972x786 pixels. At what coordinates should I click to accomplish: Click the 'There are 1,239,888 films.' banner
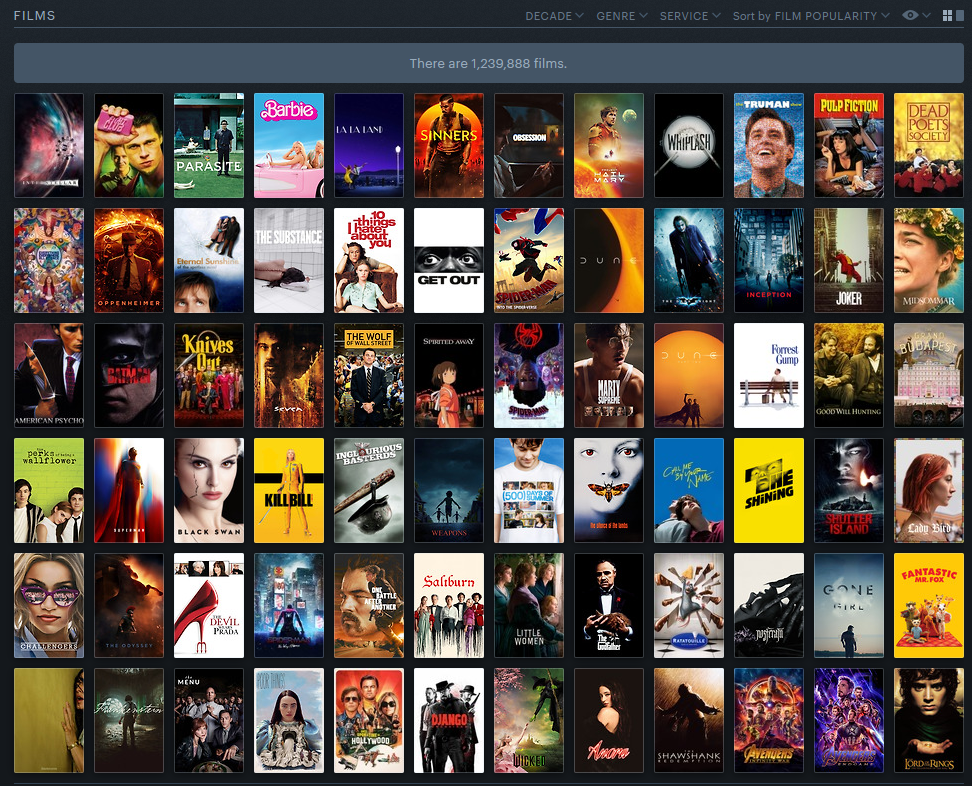[x=488, y=63]
